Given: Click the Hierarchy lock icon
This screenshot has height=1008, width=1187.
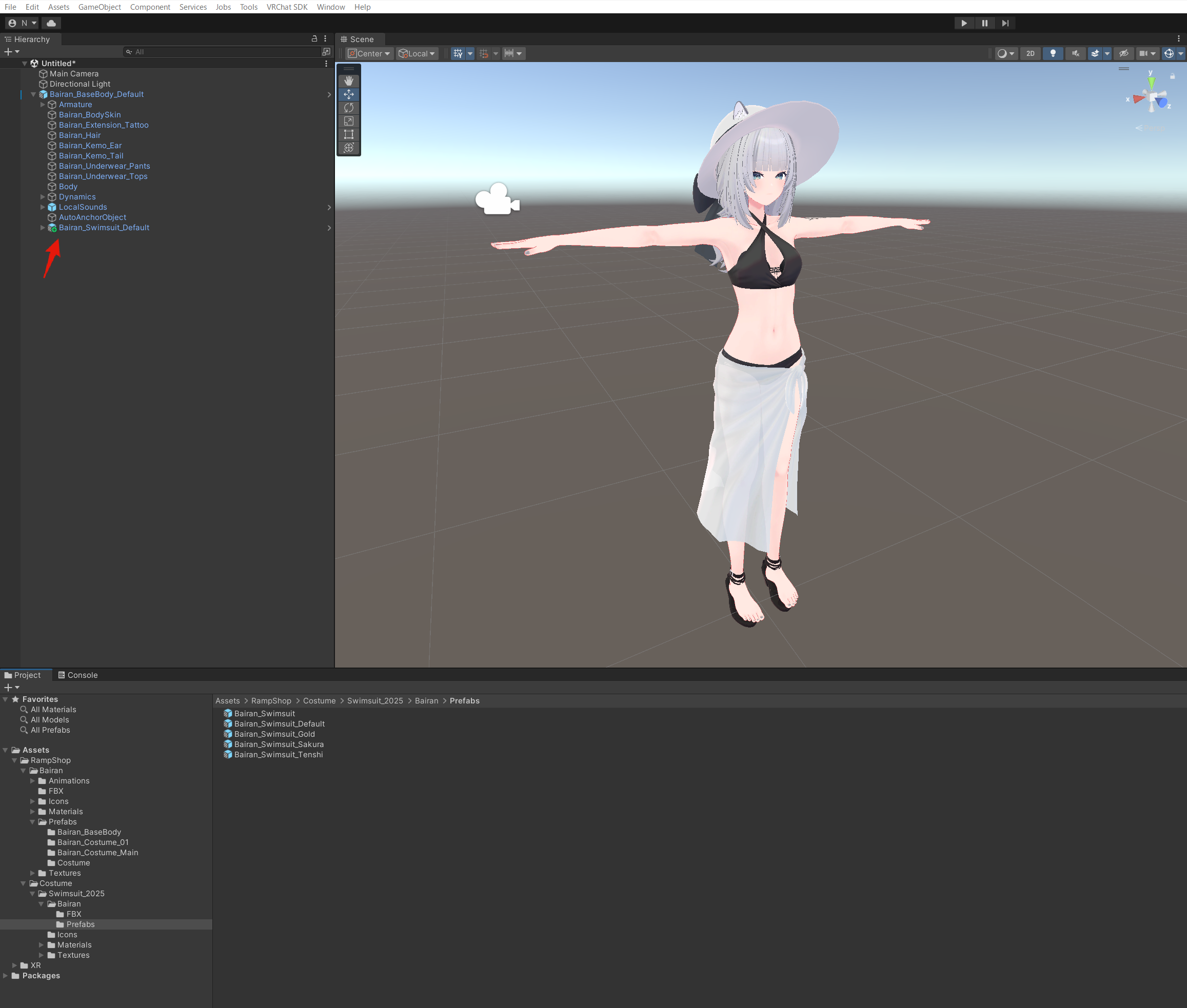Looking at the screenshot, I should (314, 39).
